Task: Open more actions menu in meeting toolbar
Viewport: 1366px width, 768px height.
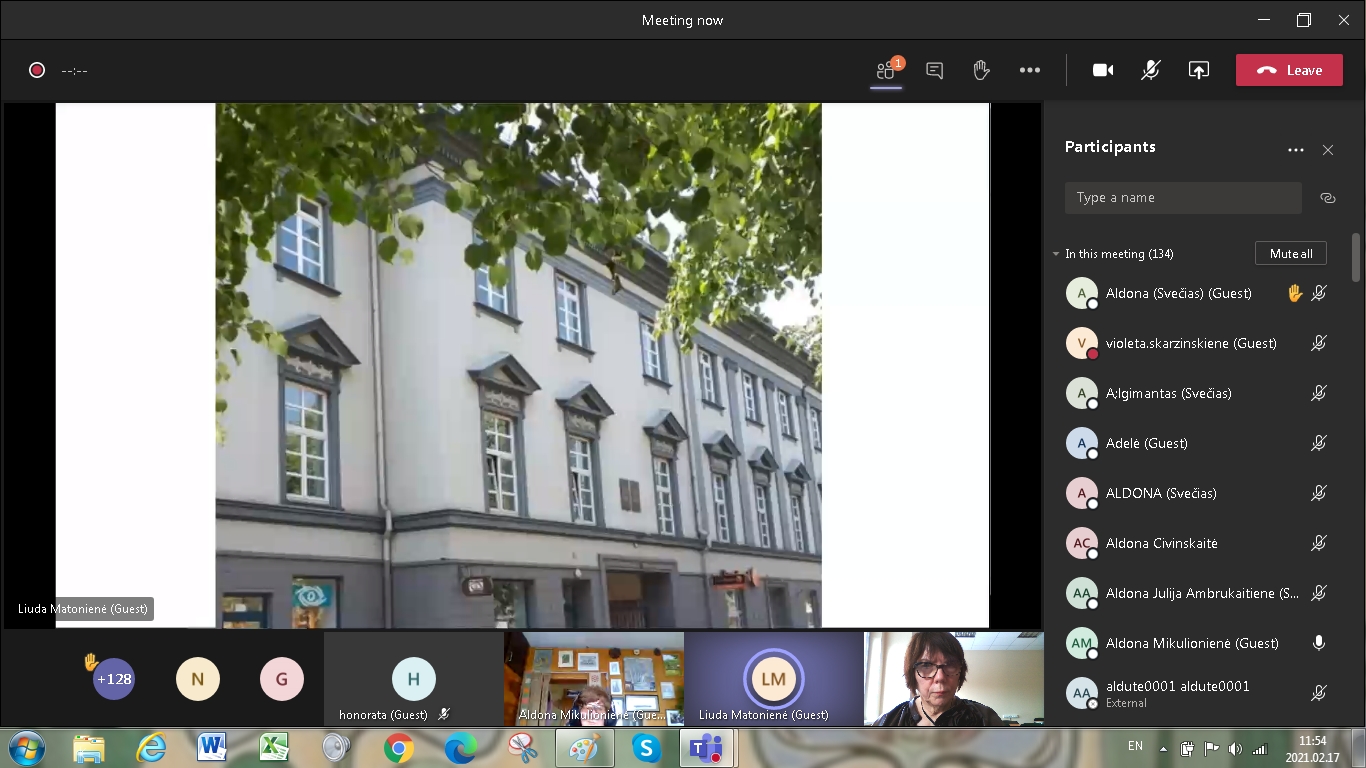Action: (x=1029, y=70)
